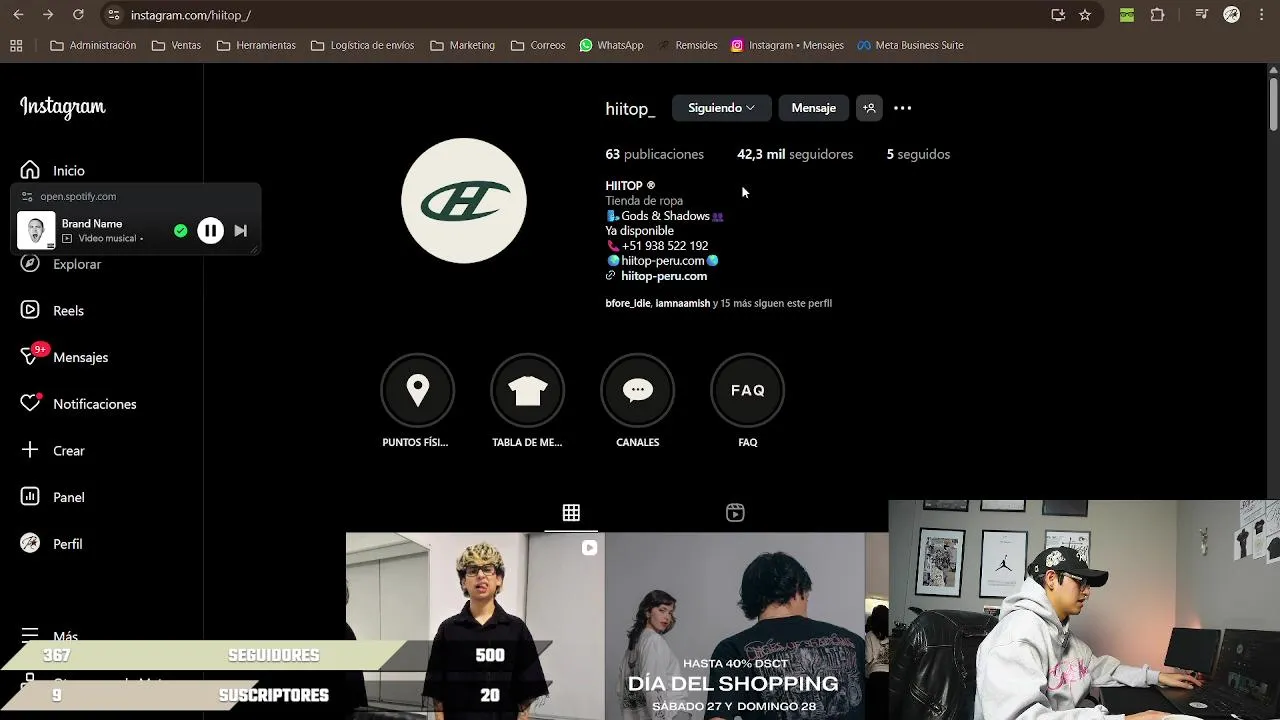Click the green saved checkmark in Spotify popup
Image resolution: width=1280 pixels, height=720 pixels.
pyautogui.click(x=180, y=231)
